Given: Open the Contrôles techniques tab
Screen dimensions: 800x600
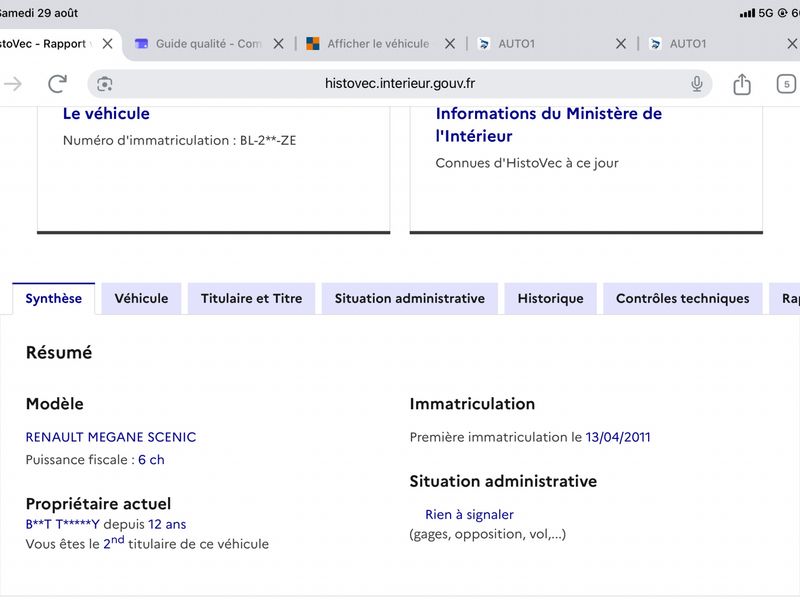Looking at the screenshot, I should [683, 298].
